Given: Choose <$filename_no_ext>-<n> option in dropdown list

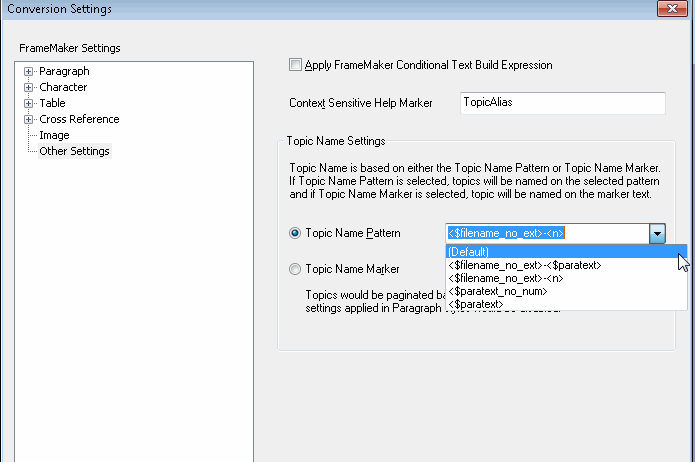Looking at the screenshot, I should click(x=566, y=278).
